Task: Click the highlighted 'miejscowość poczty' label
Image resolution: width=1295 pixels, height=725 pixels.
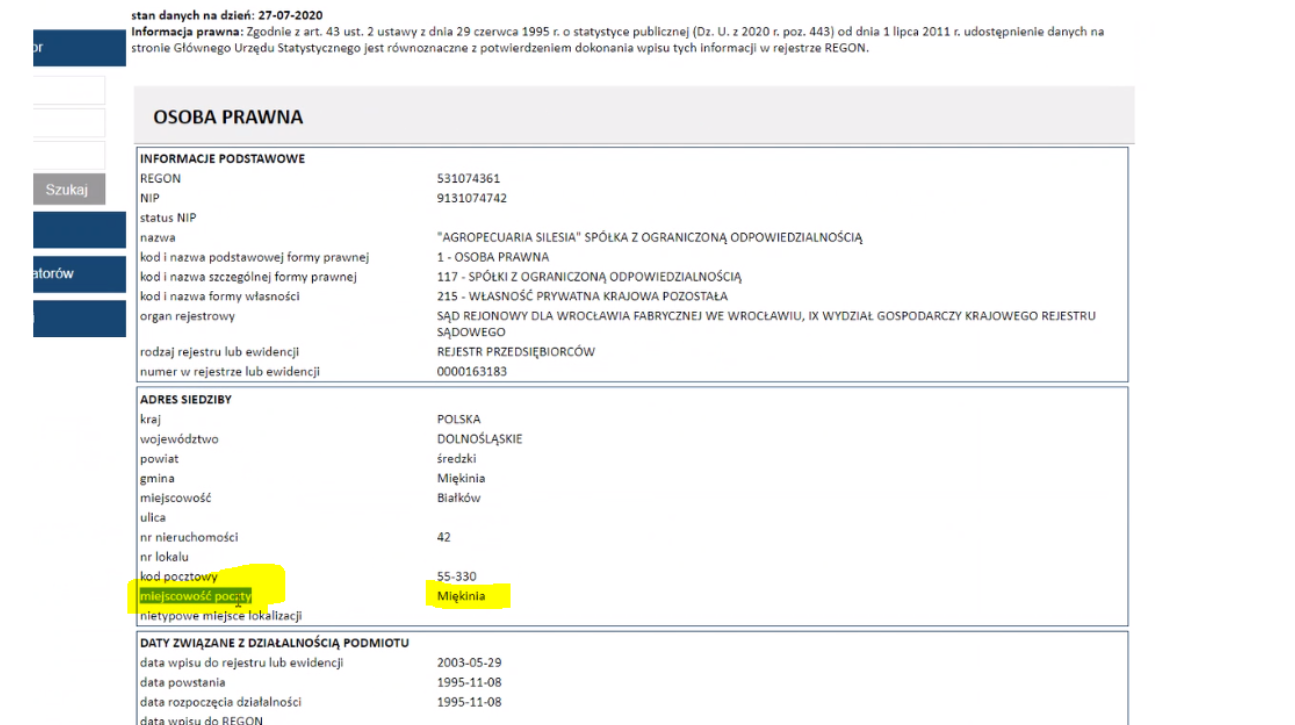Action: pos(196,597)
